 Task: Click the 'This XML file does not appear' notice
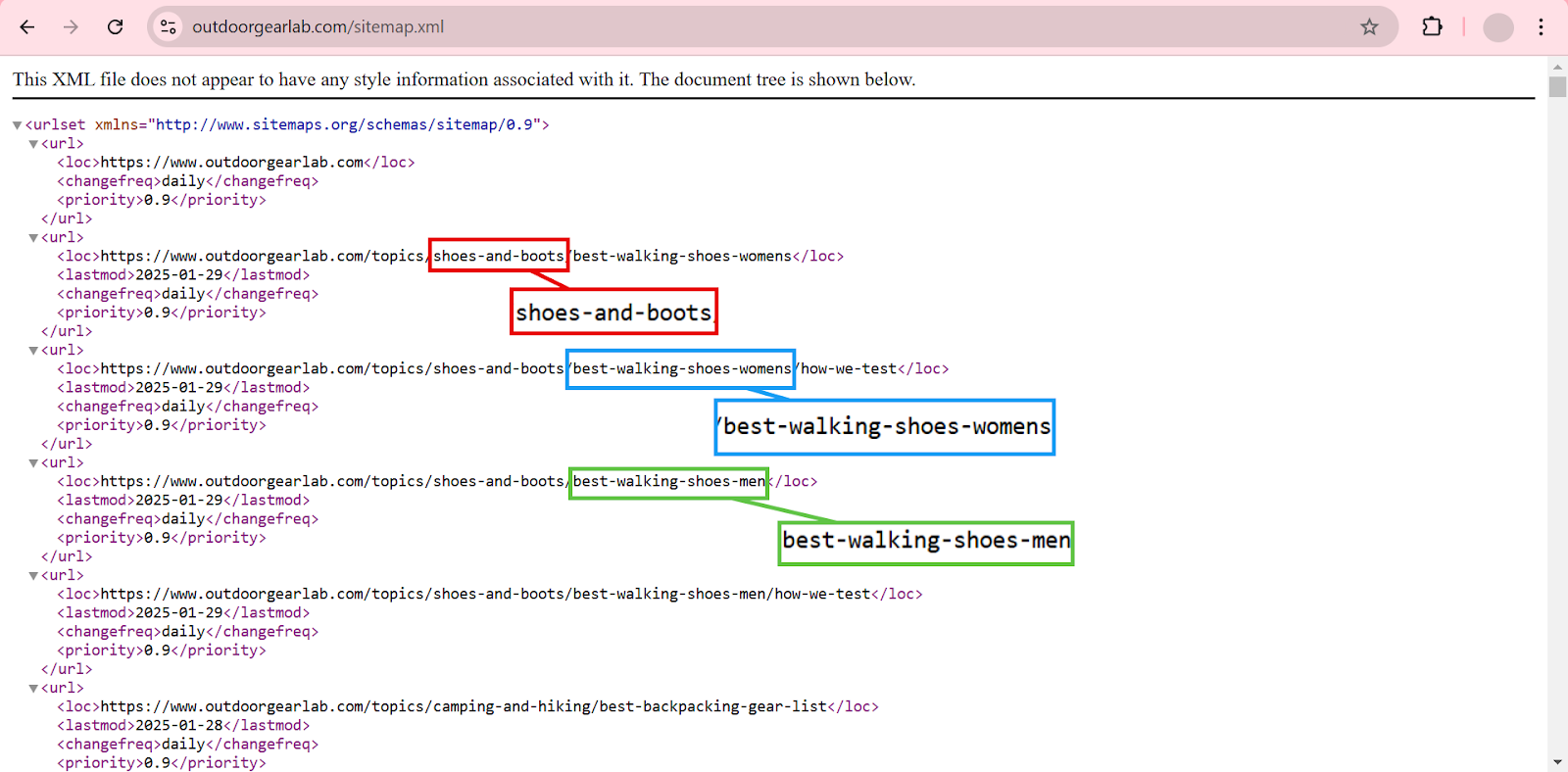[x=465, y=79]
